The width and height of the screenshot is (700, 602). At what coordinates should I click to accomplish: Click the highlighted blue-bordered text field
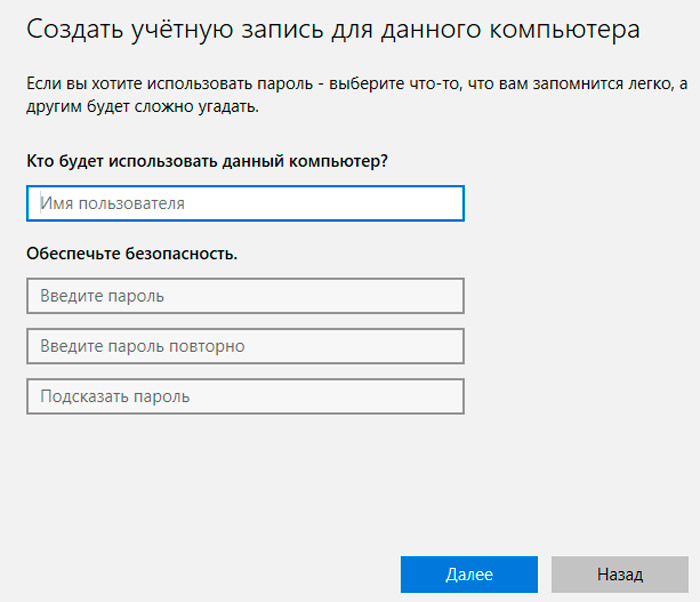(245, 203)
